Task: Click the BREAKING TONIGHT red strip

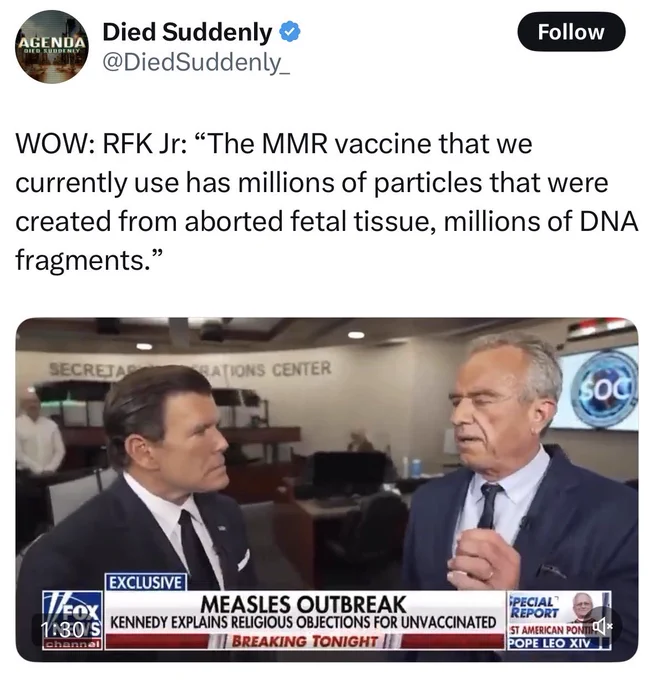Action: 305,641
